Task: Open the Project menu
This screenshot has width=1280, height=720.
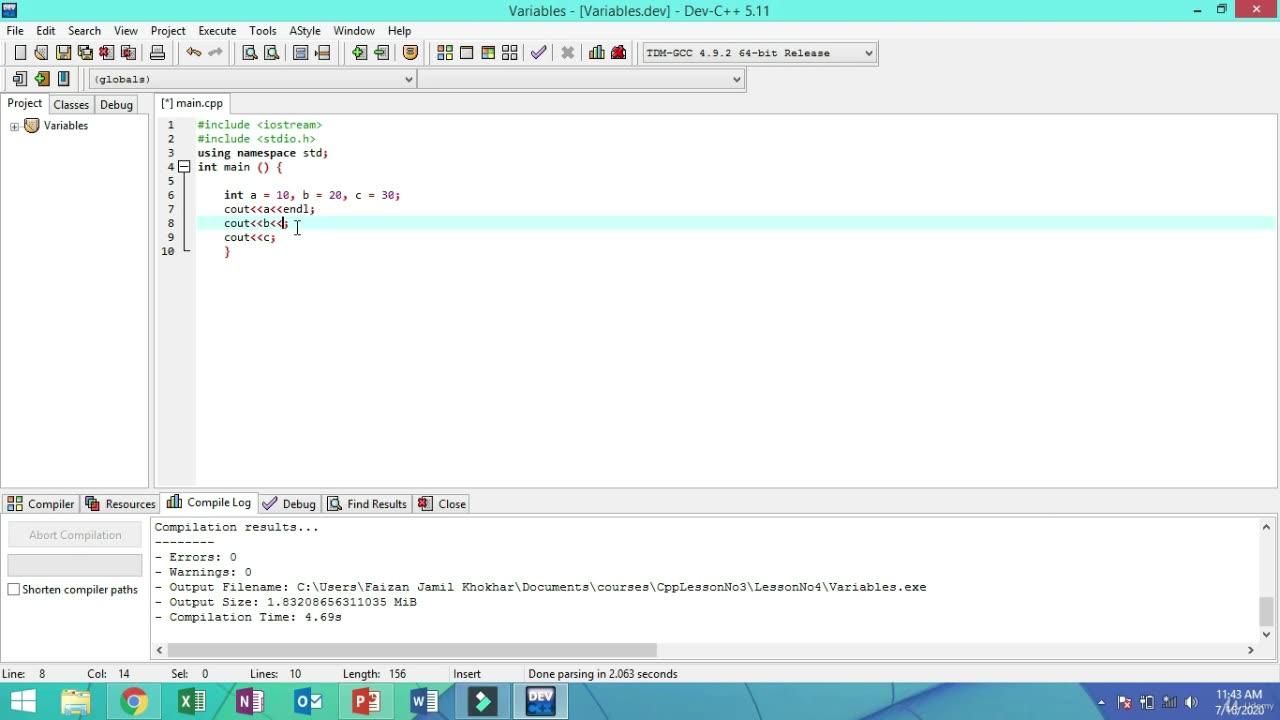Action: (x=168, y=31)
